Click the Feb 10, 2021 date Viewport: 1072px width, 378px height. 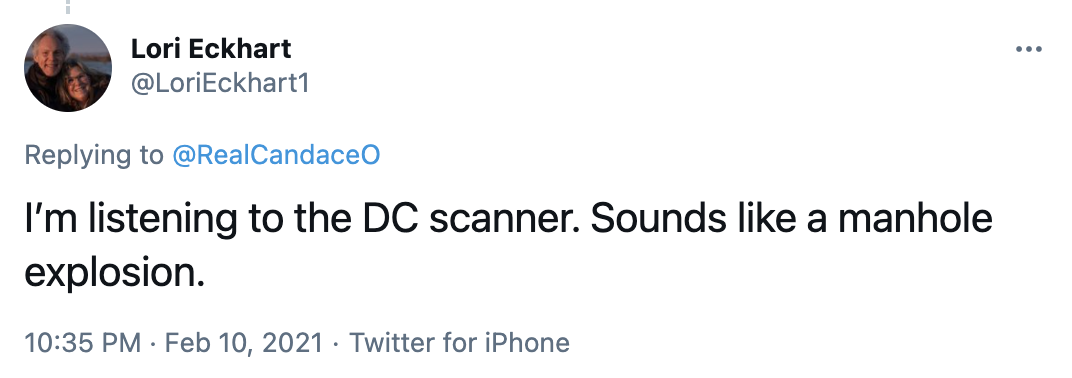pos(243,342)
